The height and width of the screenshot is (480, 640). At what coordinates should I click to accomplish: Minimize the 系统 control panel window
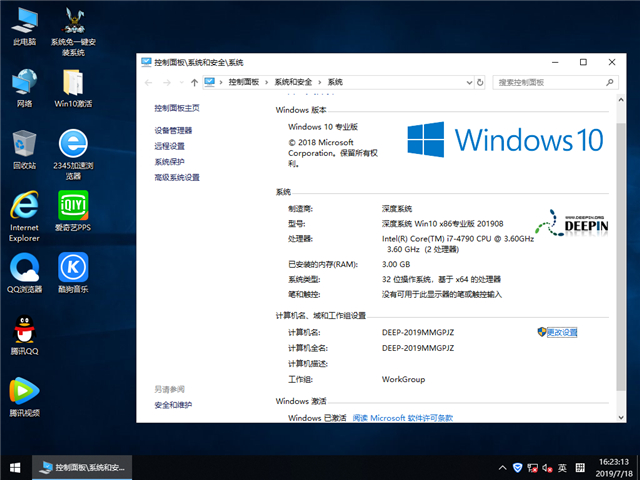(x=555, y=62)
